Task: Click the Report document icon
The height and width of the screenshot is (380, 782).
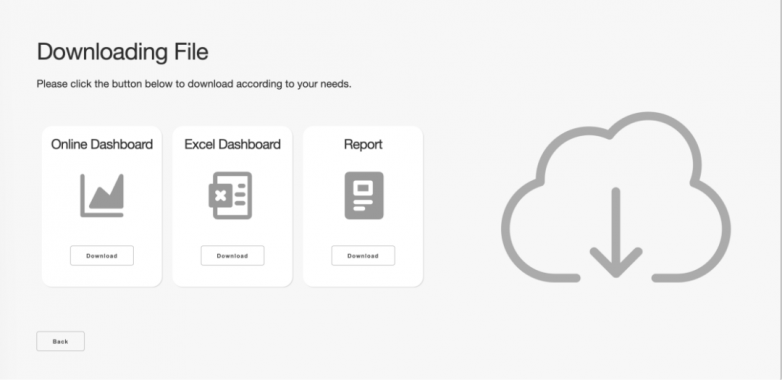Action: [364, 195]
